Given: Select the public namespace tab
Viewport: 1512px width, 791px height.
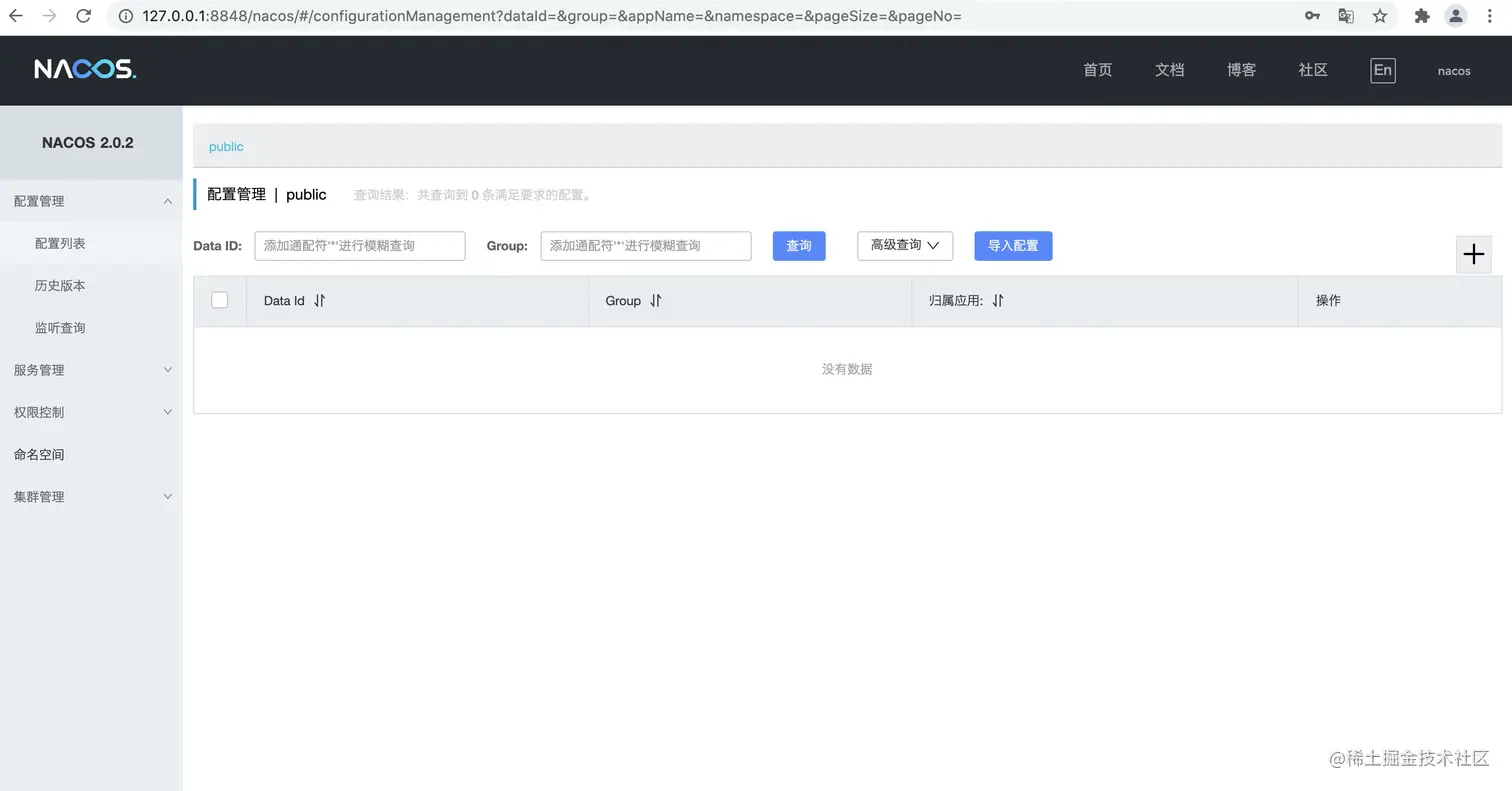Looking at the screenshot, I should 226,147.
